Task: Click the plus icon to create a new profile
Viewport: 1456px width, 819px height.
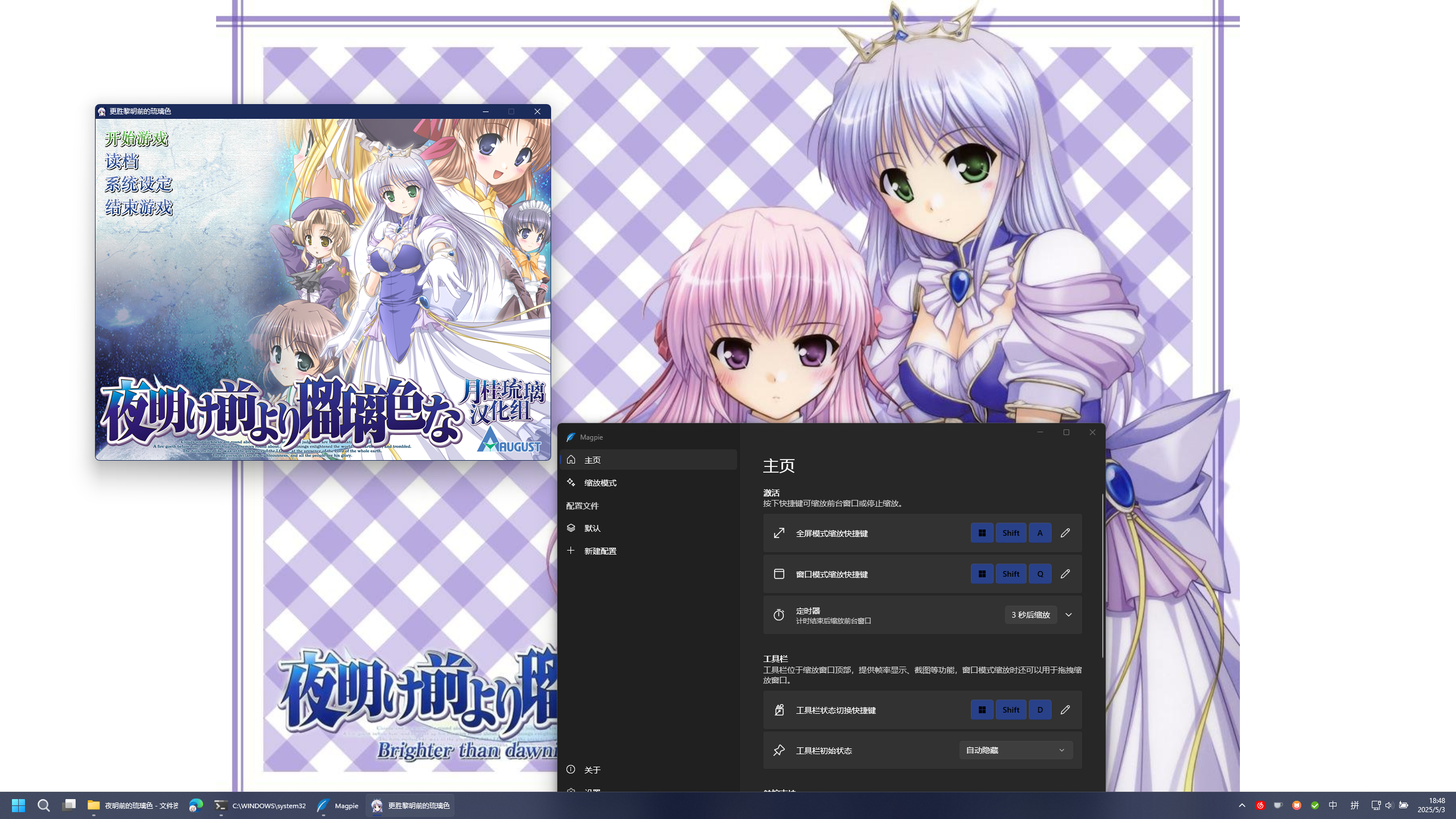Action: pyautogui.click(x=571, y=551)
